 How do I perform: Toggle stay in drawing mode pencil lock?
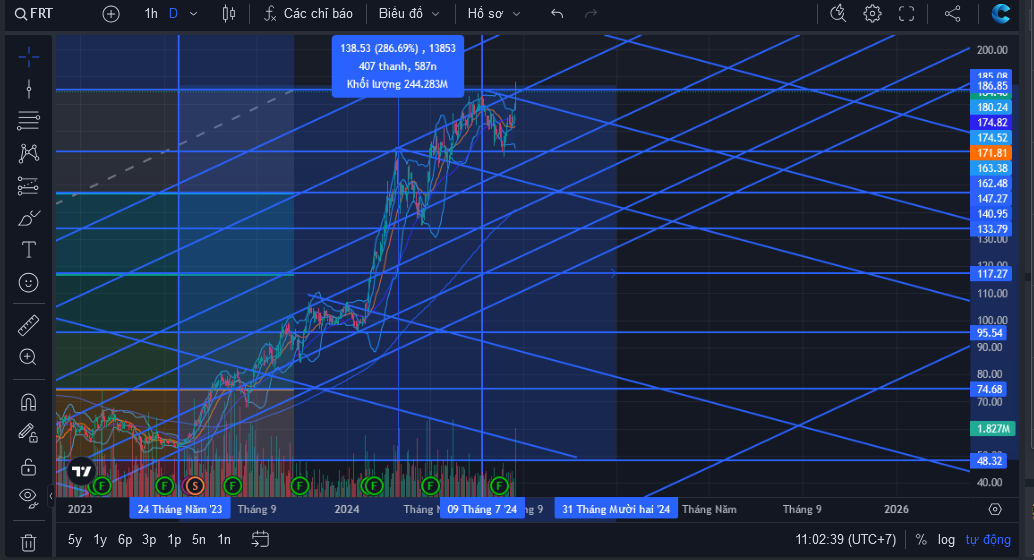(x=28, y=433)
